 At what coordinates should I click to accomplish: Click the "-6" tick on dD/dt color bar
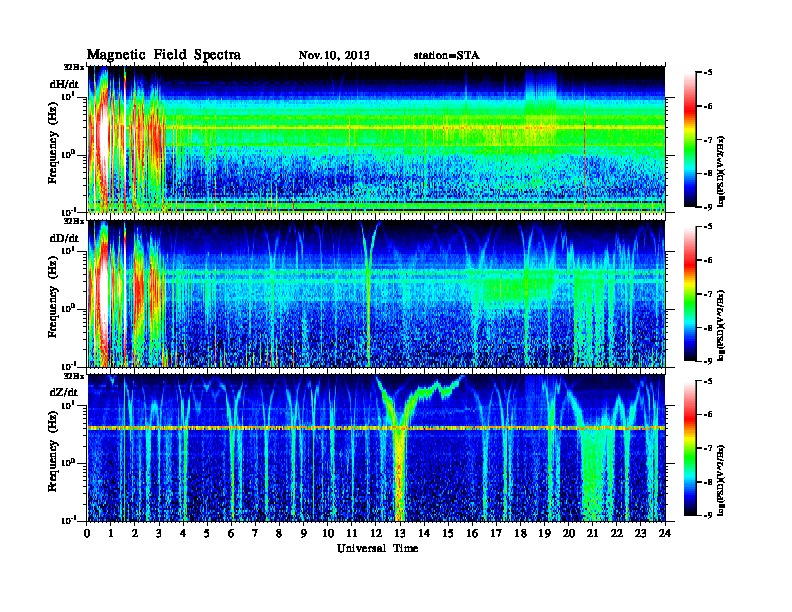pyautogui.click(x=708, y=260)
